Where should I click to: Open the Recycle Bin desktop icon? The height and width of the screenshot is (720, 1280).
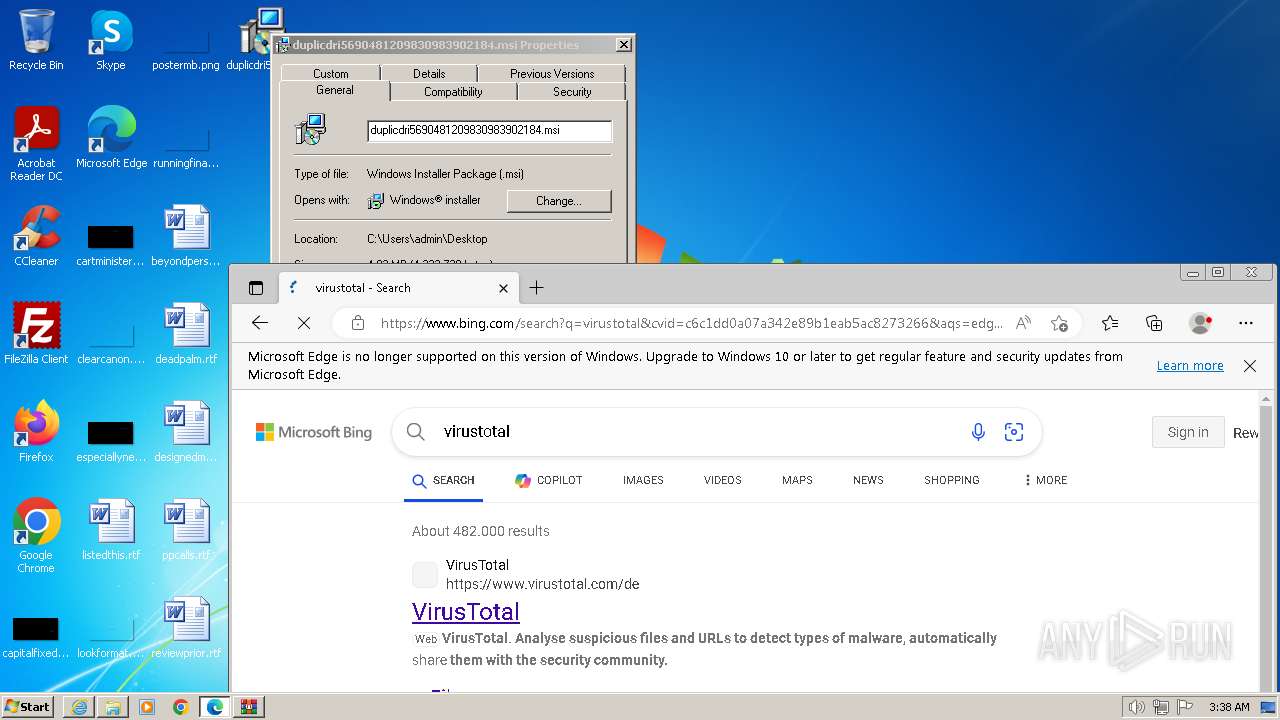pyautogui.click(x=36, y=40)
